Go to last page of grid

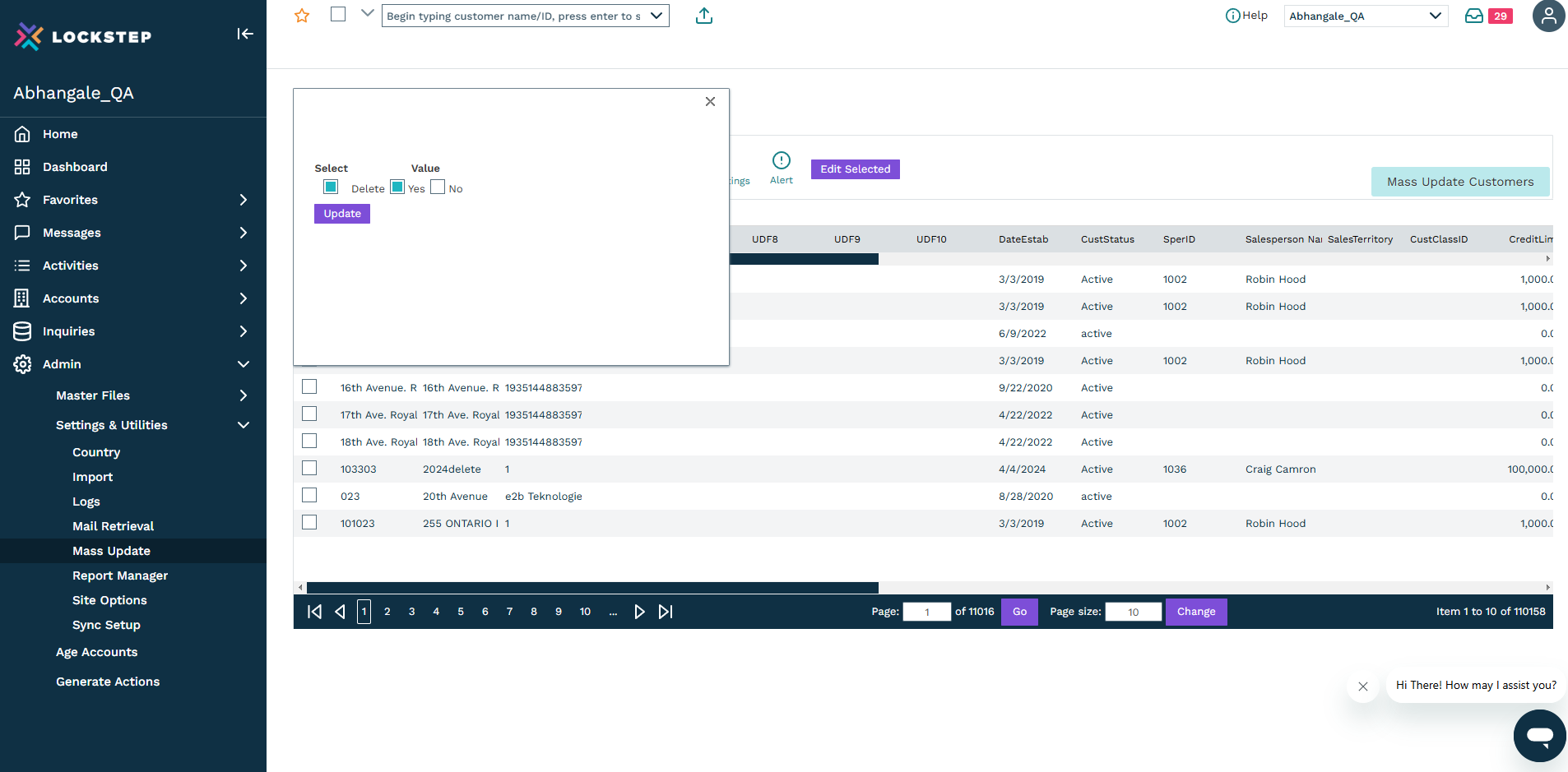coord(666,612)
